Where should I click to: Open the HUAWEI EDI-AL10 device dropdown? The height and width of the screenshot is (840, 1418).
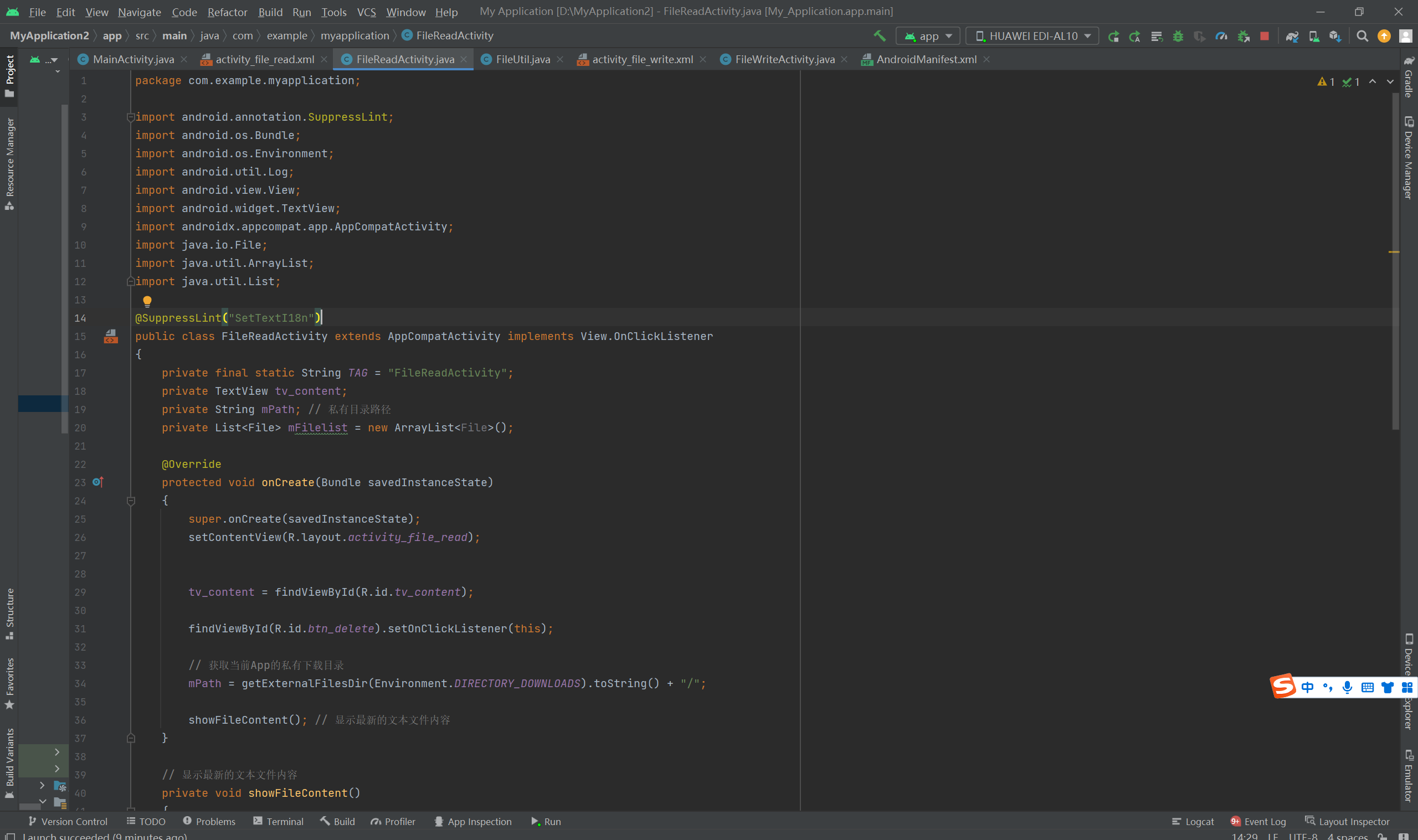pyautogui.click(x=1032, y=36)
